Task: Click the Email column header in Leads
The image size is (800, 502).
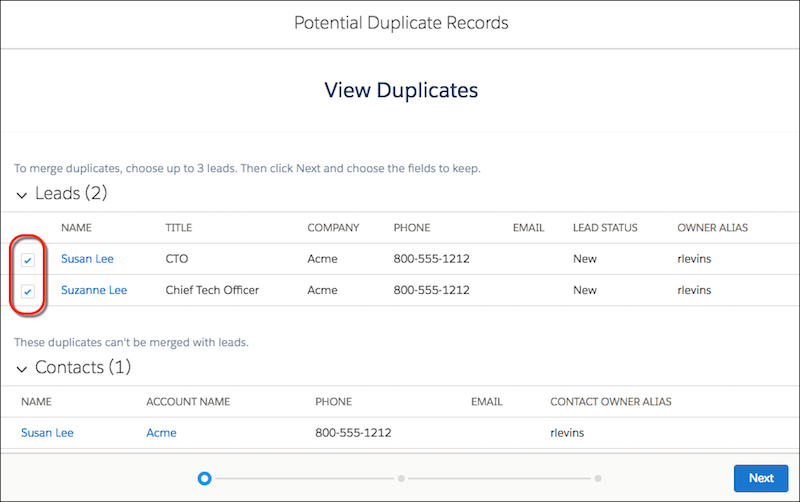Action: [528, 228]
